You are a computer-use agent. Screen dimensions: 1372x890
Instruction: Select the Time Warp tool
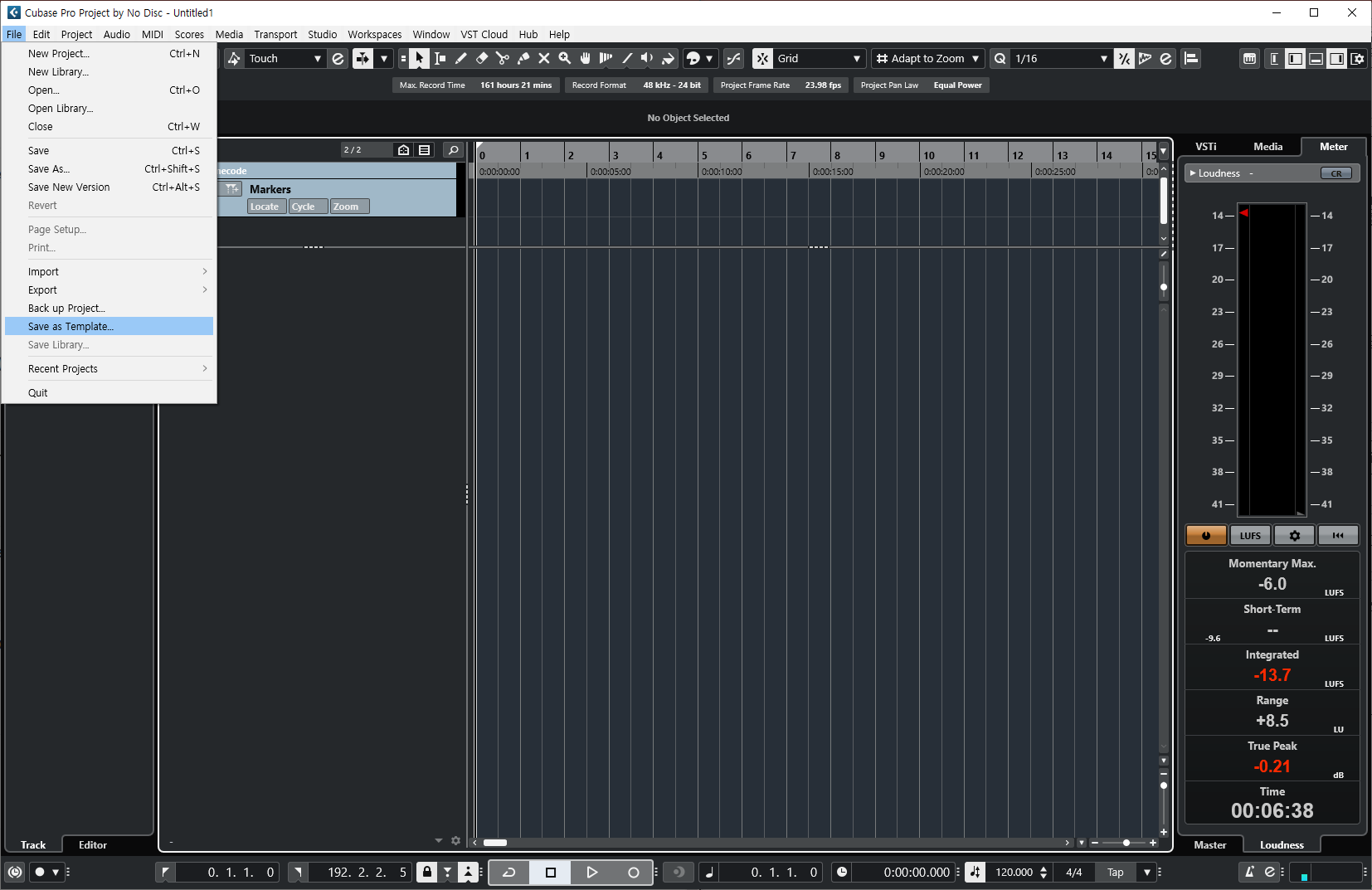[606, 58]
